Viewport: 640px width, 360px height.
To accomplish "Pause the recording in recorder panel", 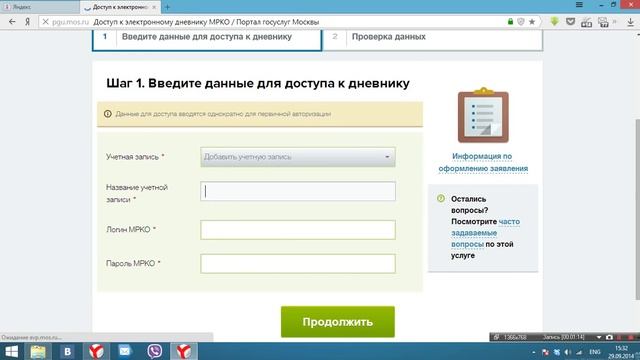I will [620, 337].
